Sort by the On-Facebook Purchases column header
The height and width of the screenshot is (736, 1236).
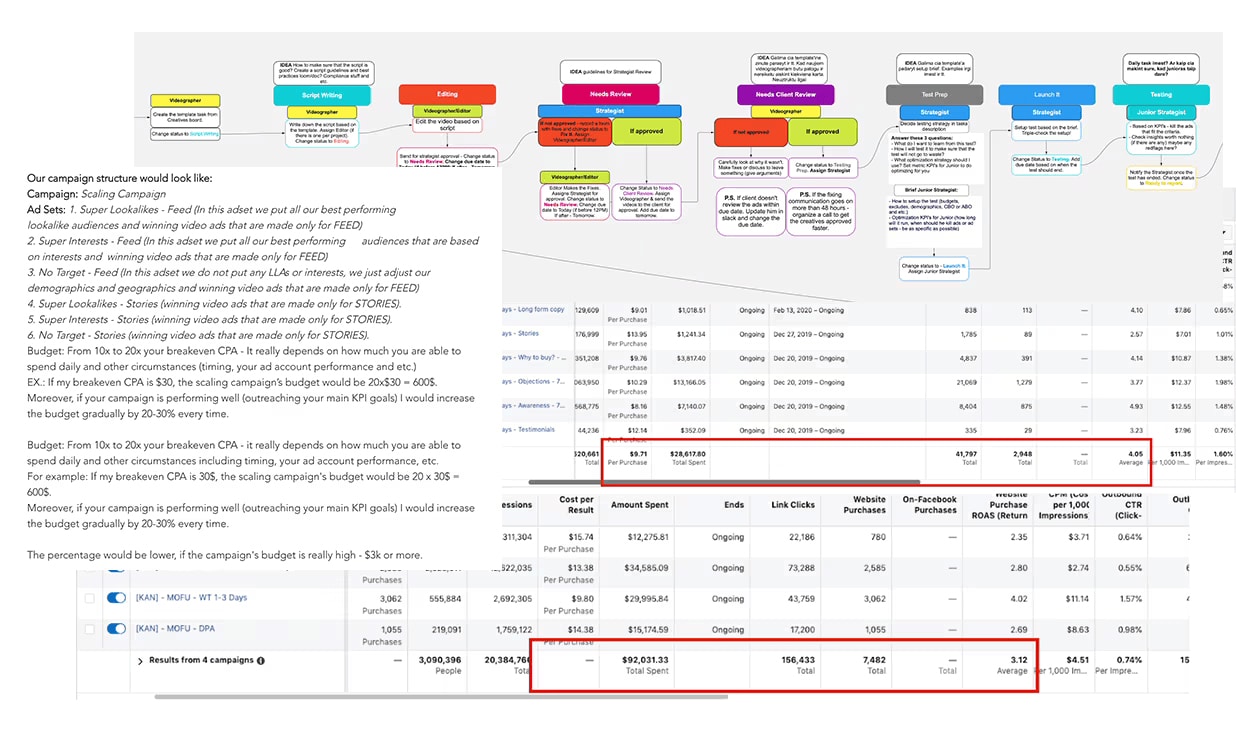tap(929, 505)
